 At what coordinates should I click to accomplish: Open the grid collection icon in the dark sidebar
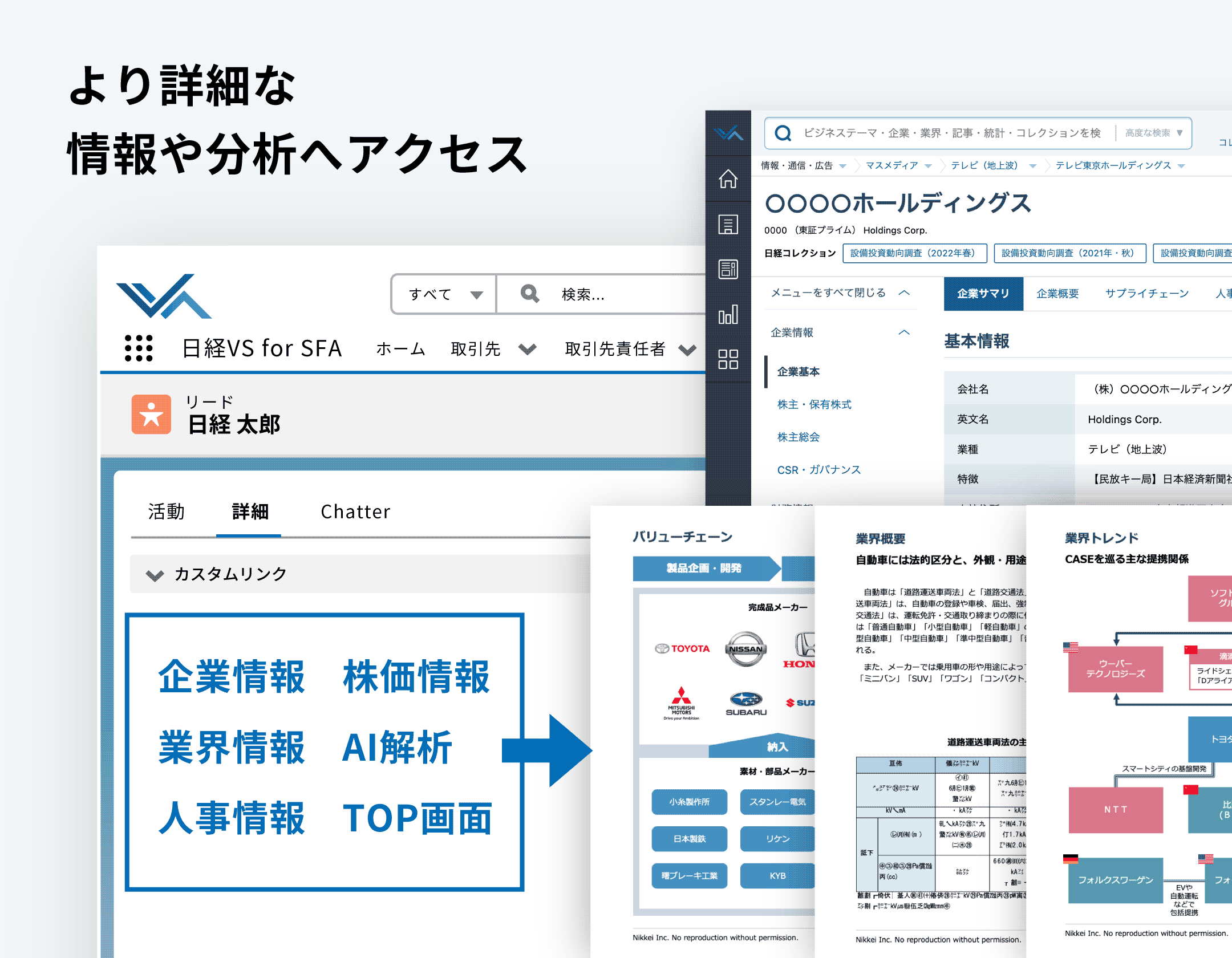(728, 359)
